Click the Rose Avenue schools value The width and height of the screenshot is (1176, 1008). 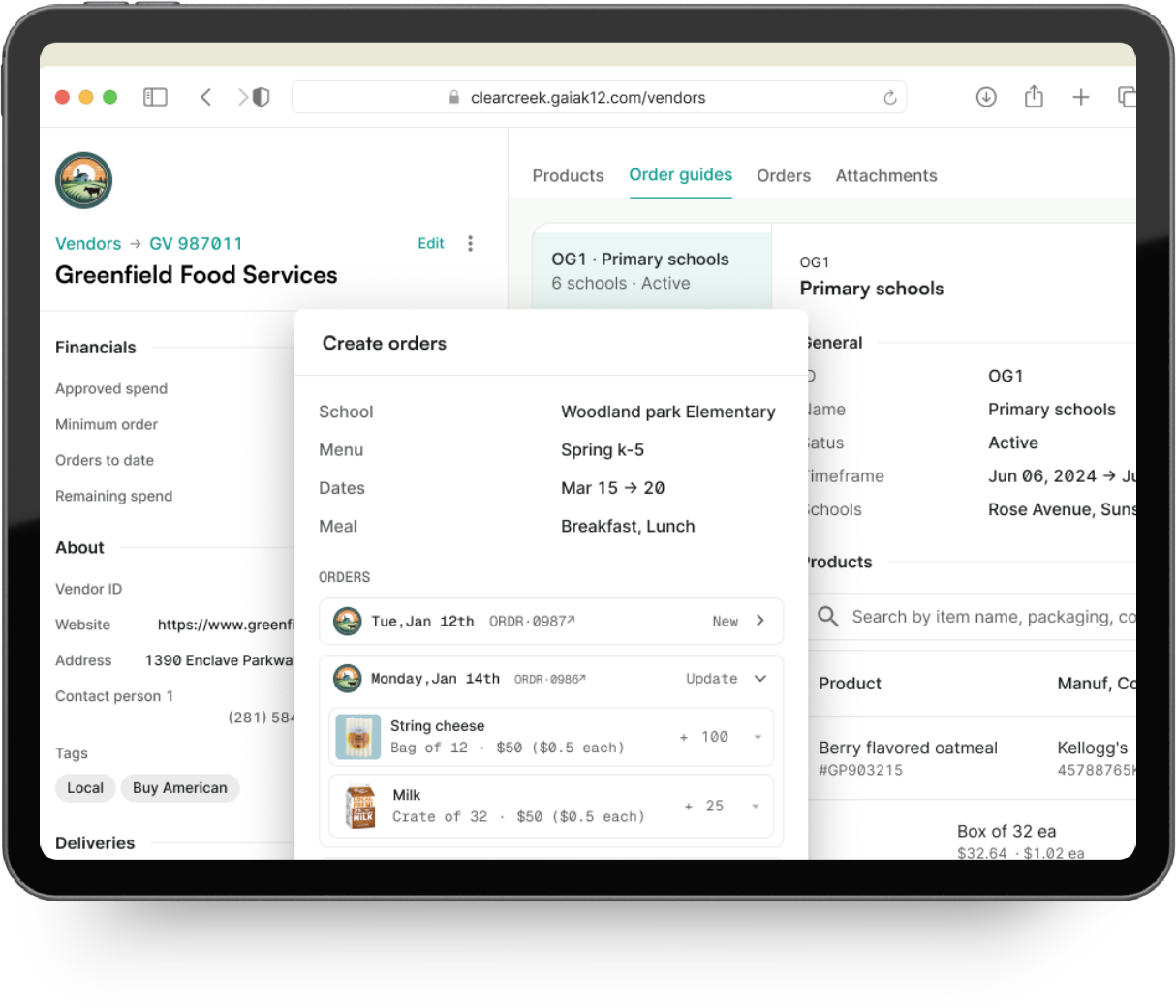[1062, 509]
